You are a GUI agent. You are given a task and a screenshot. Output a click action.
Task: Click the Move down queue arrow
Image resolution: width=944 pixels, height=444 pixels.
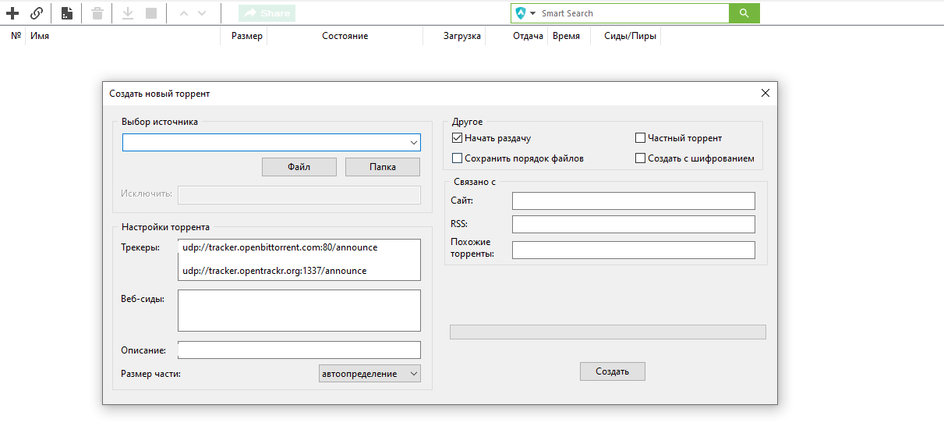coord(202,13)
